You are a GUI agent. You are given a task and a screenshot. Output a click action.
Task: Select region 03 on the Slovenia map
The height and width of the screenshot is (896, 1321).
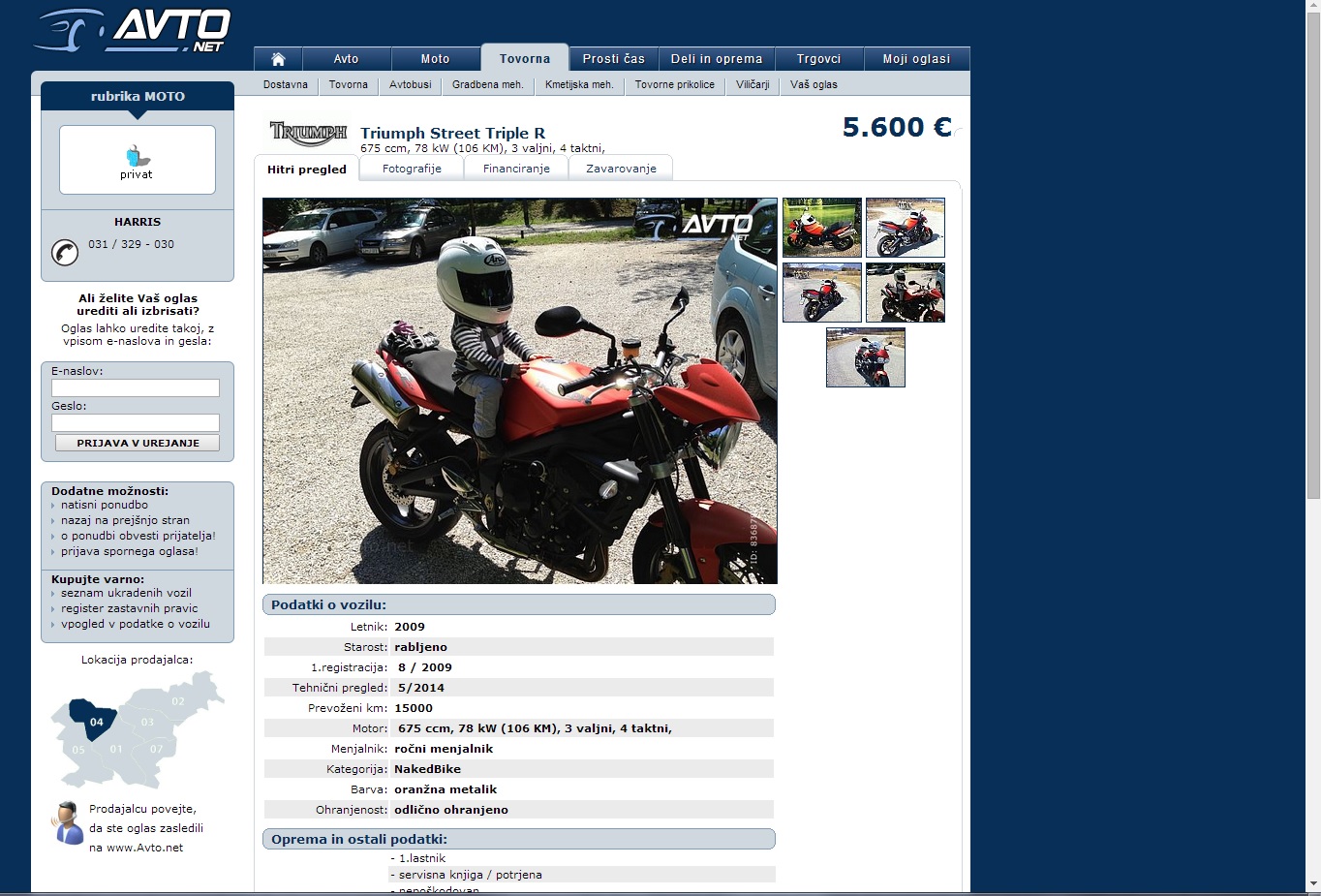point(147,722)
